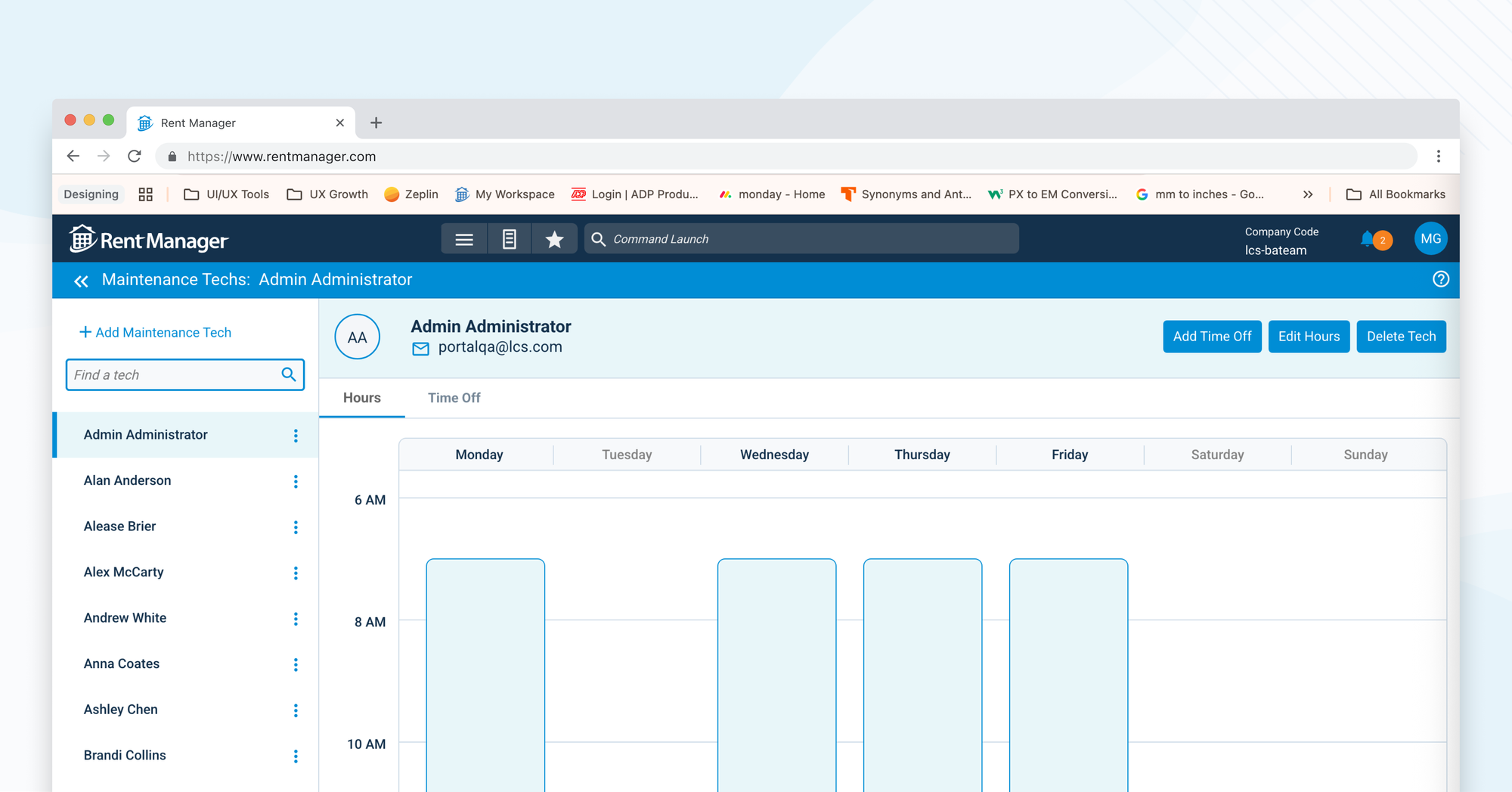Open options menu for Brandi Collins
The height and width of the screenshot is (792, 1512).
[x=296, y=756]
